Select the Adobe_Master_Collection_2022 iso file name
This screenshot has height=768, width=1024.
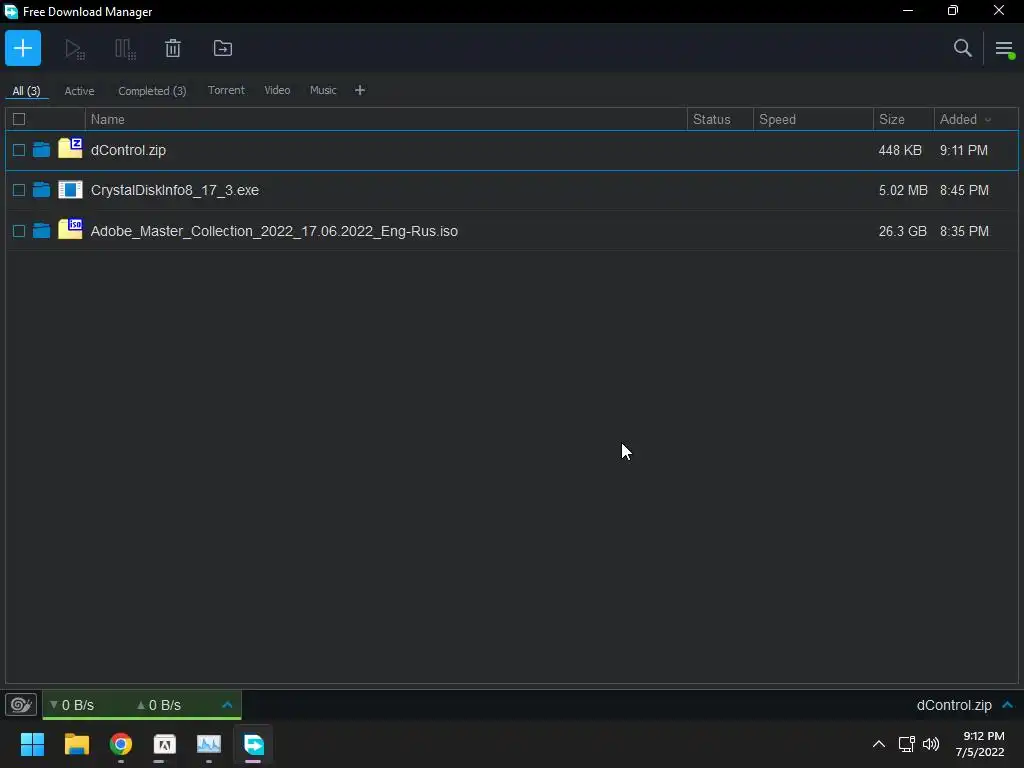pyautogui.click(x=274, y=231)
